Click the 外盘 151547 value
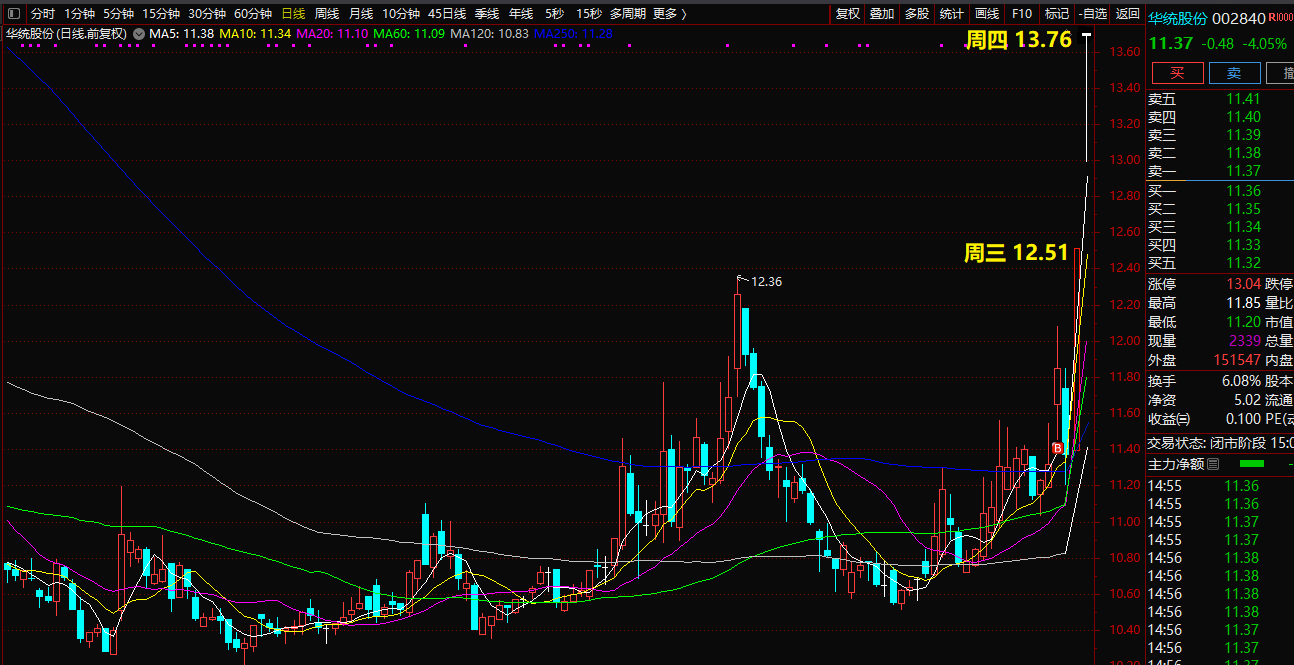The width and height of the screenshot is (1294, 665). click(1237, 360)
